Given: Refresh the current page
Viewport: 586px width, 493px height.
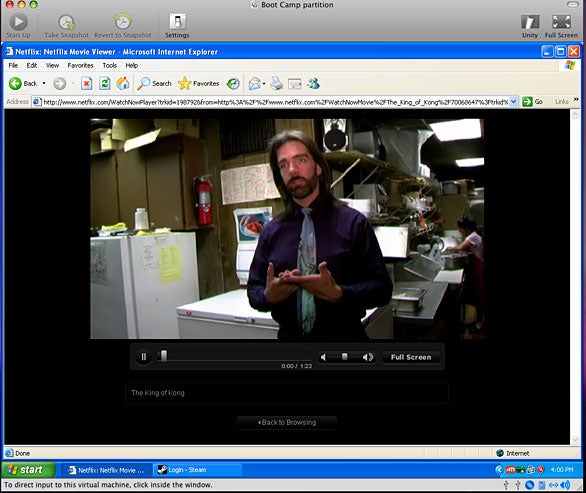Looking at the screenshot, I should [105, 83].
